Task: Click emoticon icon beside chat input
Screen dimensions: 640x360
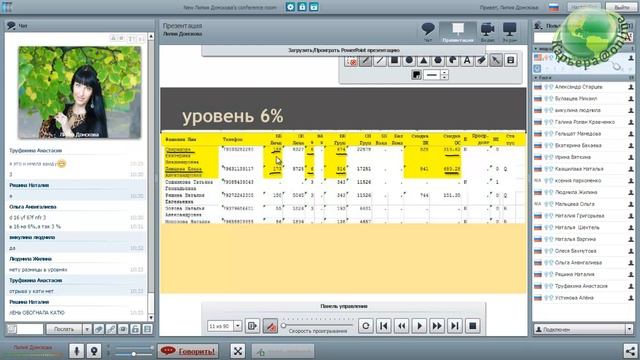Action: (x=12, y=329)
